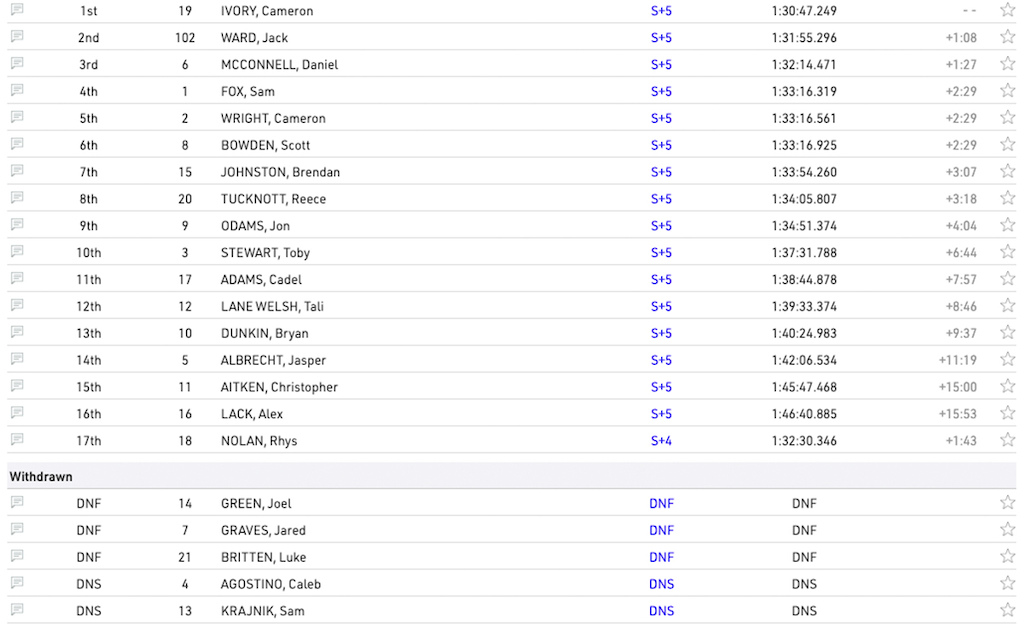Open S+5 link for ODAMS, Jon
Image resolution: width=1024 pixels, height=624 pixels.
pos(661,226)
